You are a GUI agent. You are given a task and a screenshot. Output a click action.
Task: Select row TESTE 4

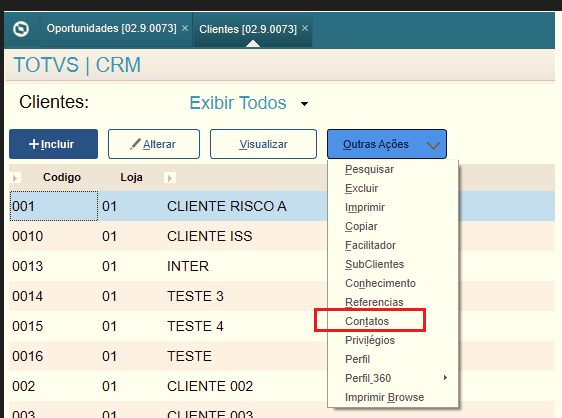[x=195, y=327]
